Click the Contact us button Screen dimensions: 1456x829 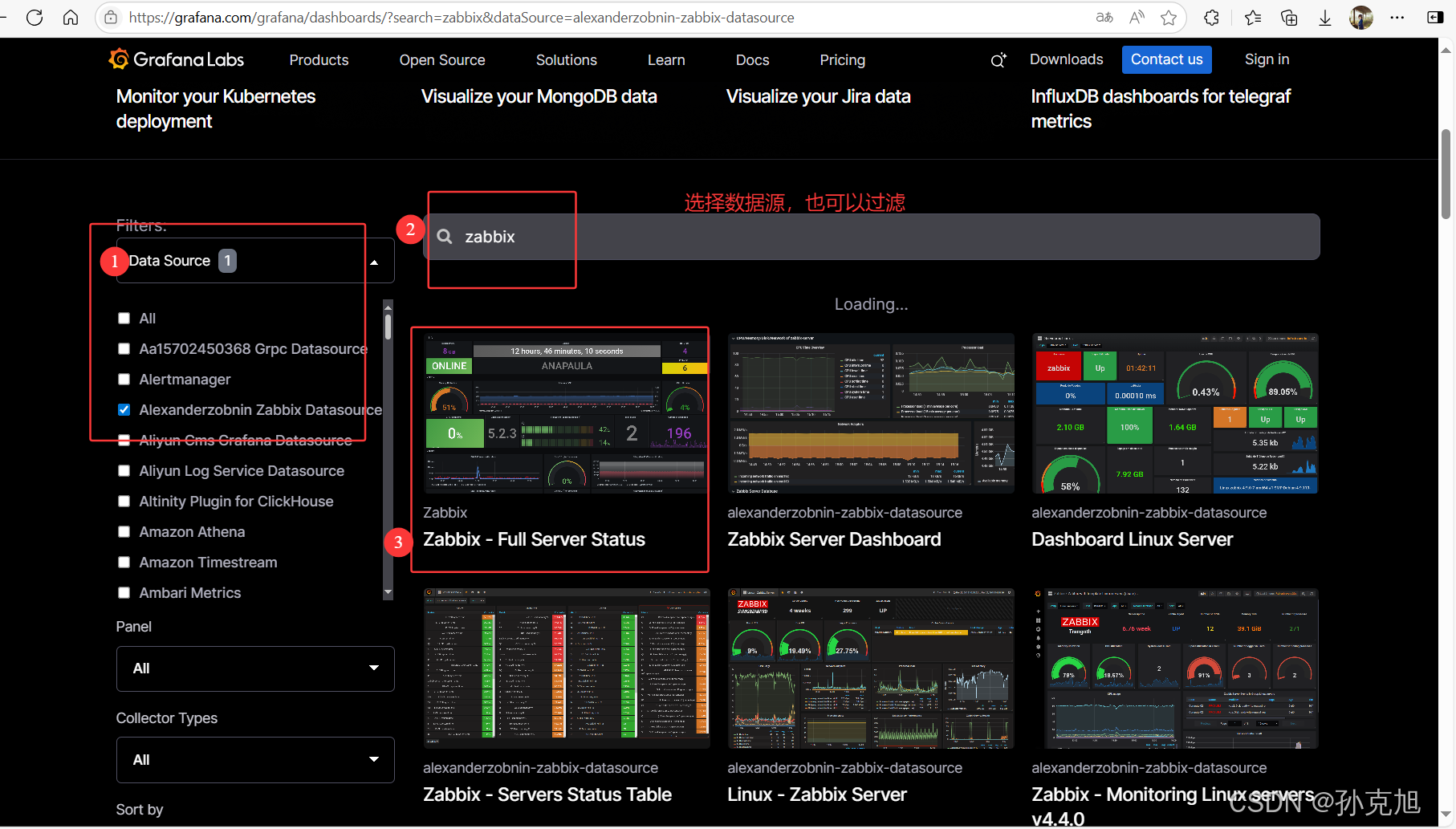tap(1167, 59)
